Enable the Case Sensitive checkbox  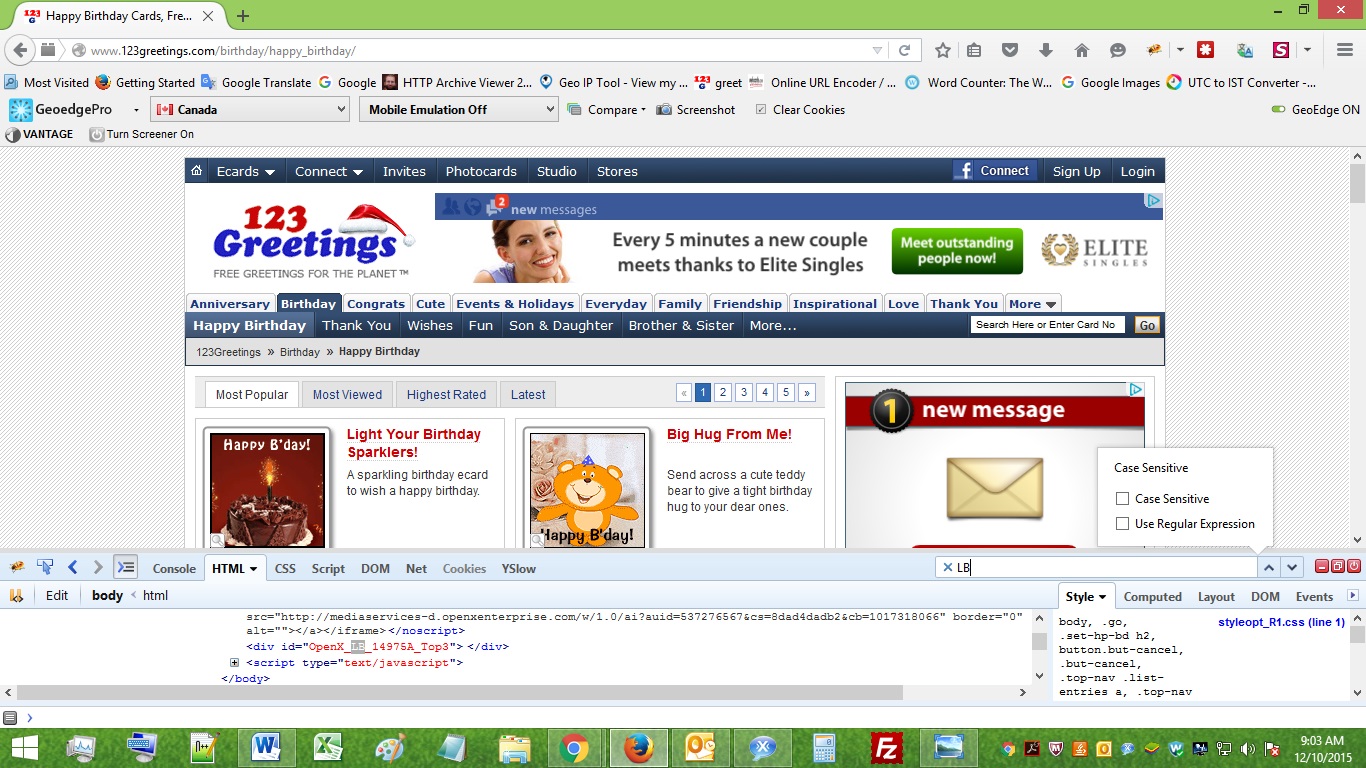(1122, 498)
